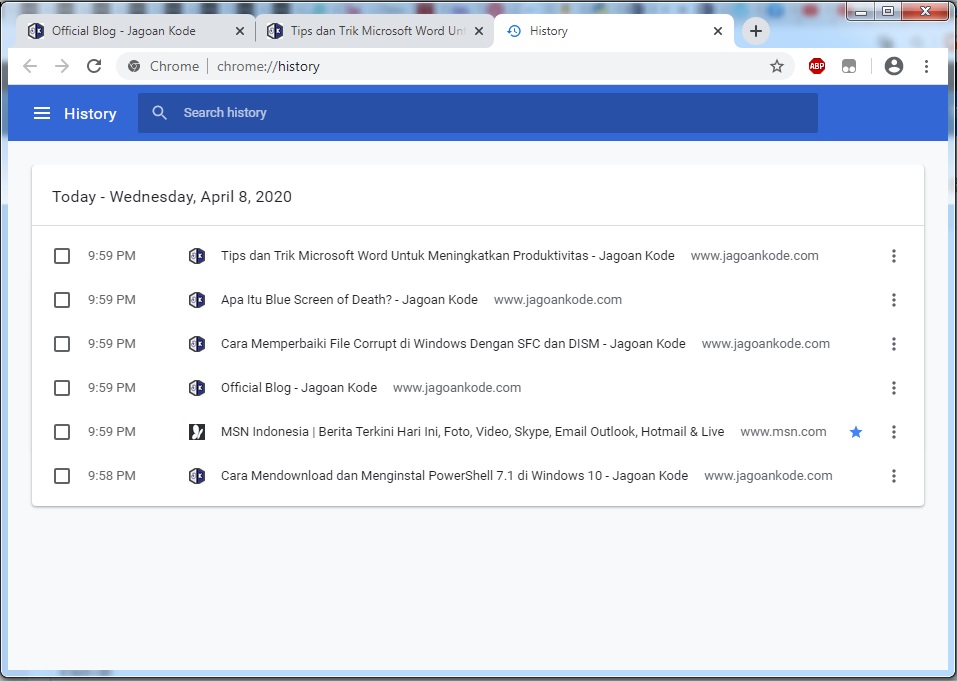Click favicon of Official Blog history entry

point(197,388)
